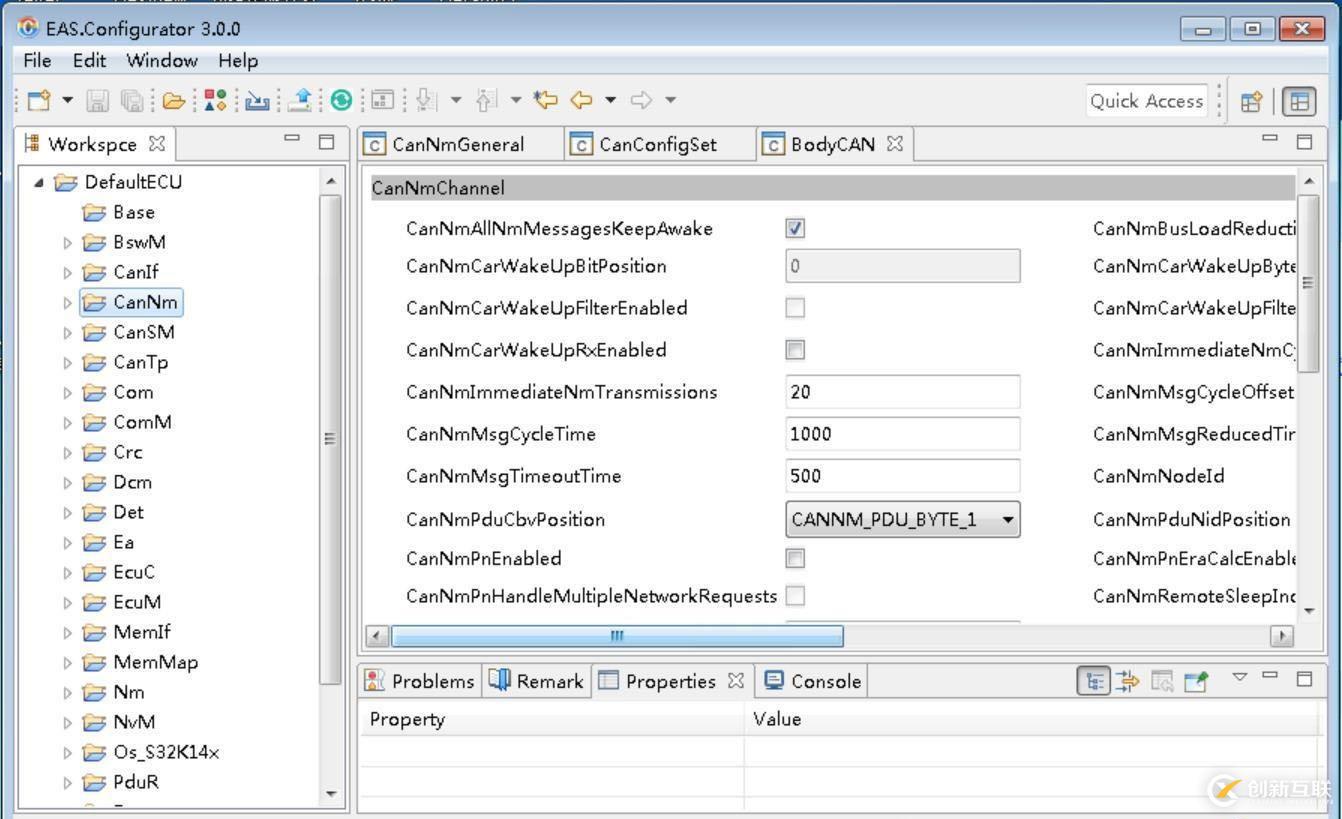This screenshot has height=819, width=1342.
Task: Click the Next Annotation down-arrow icon
Action: pyautogui.click(x=426, y=100)
